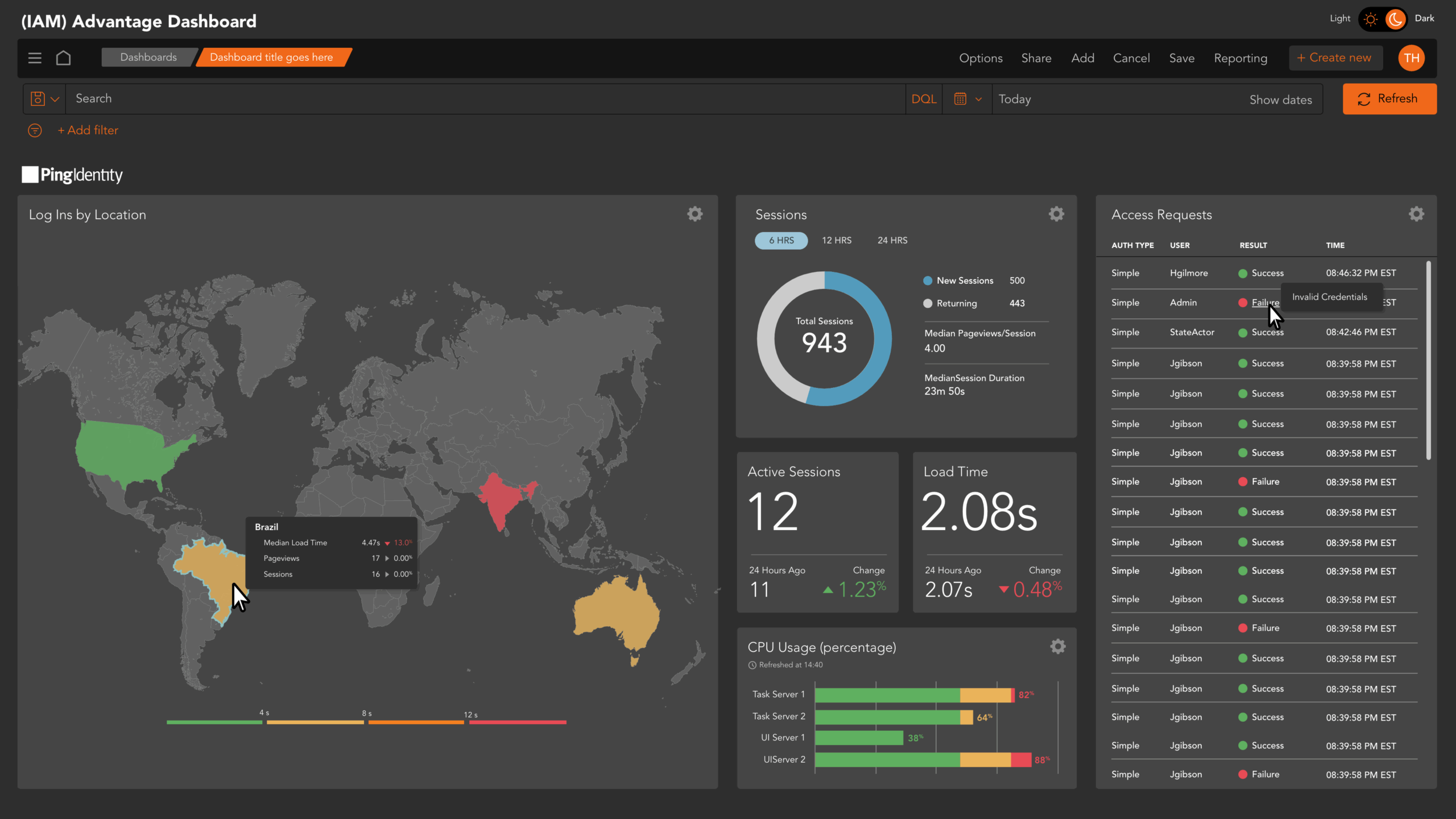The image size is (1456, 819).
Task: Select Dark theme moon toggle
Action: pyautogui.click(x=1395, y=19)
